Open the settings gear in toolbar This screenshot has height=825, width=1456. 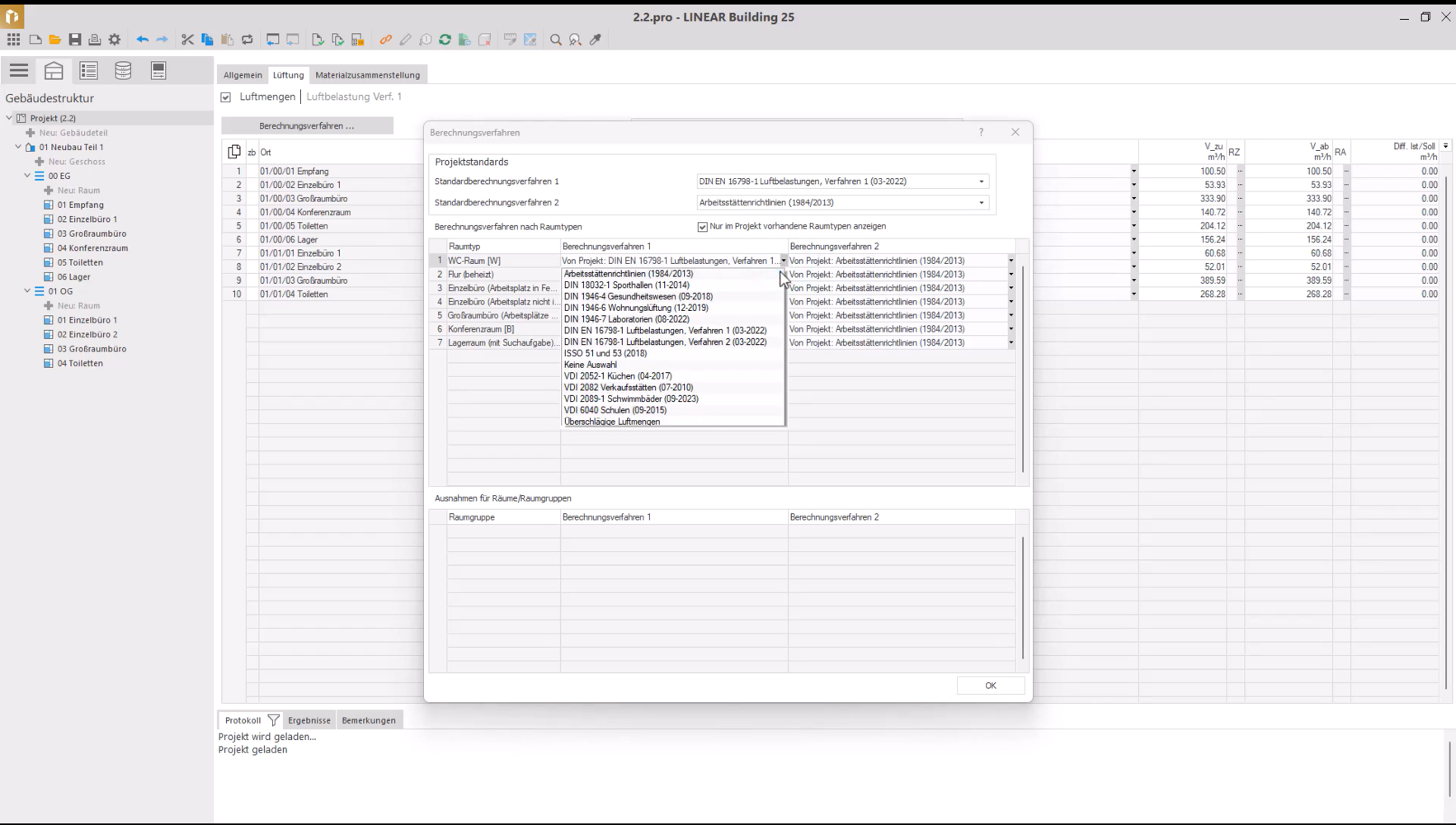[115, 40]
